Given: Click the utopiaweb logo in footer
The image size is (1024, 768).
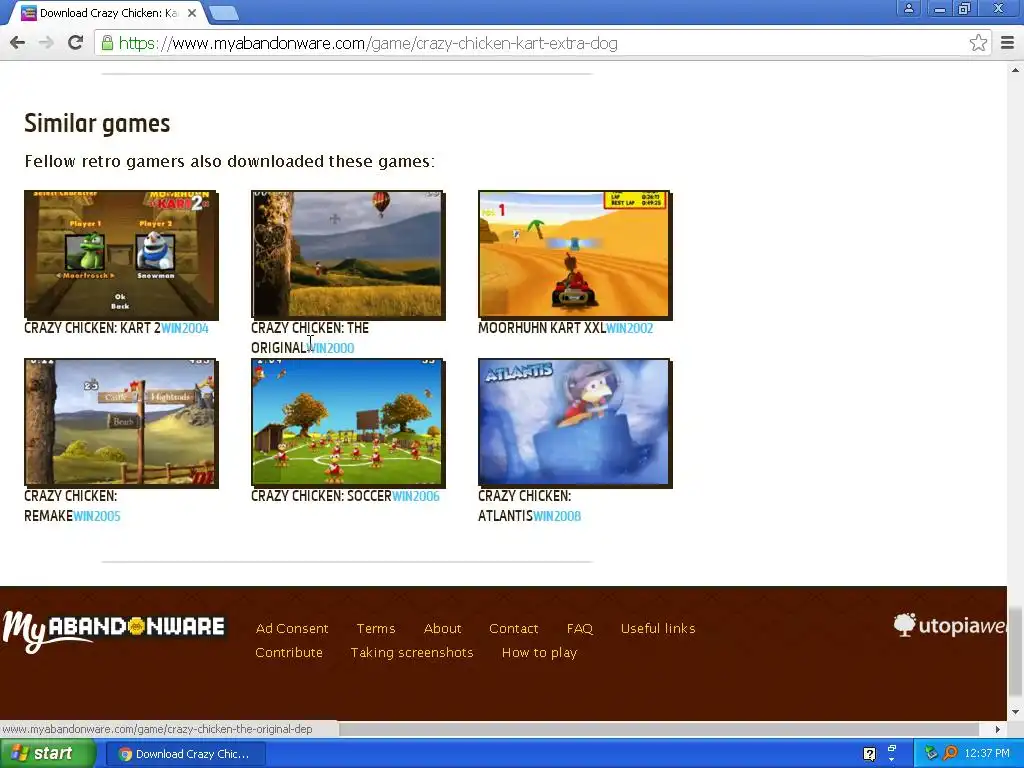Looking at the screenshot, I should [x=950, y=626].
